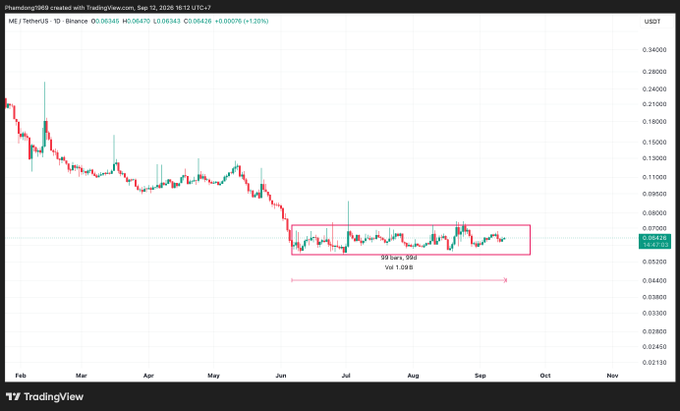Click the 0.03300 price axis label
This screenshot has width=680, height=411.
tap(654, 313)
